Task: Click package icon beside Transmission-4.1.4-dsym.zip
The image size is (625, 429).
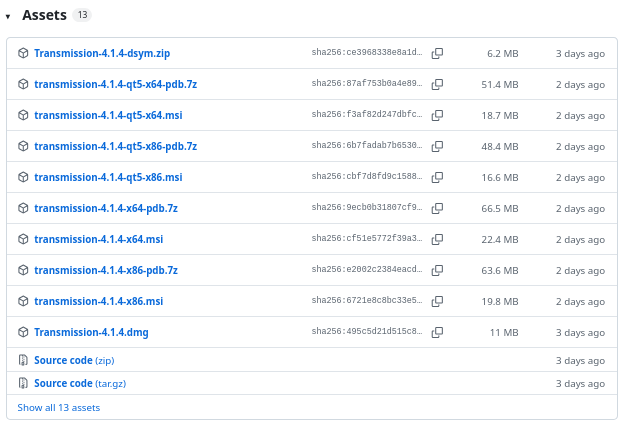Action: coord(23,53)
